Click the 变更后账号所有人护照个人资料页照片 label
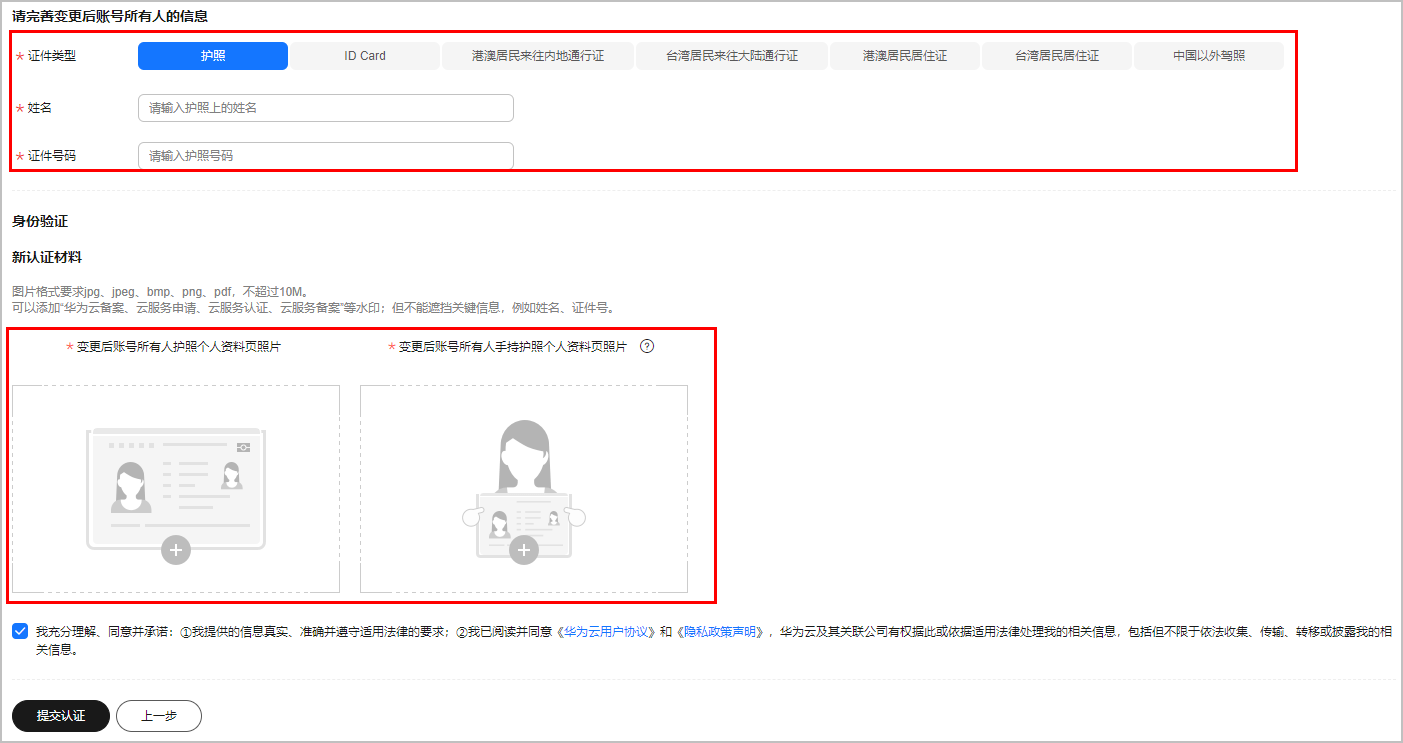Viewport: 1403px width, 743px height. (x=178, y=347)
